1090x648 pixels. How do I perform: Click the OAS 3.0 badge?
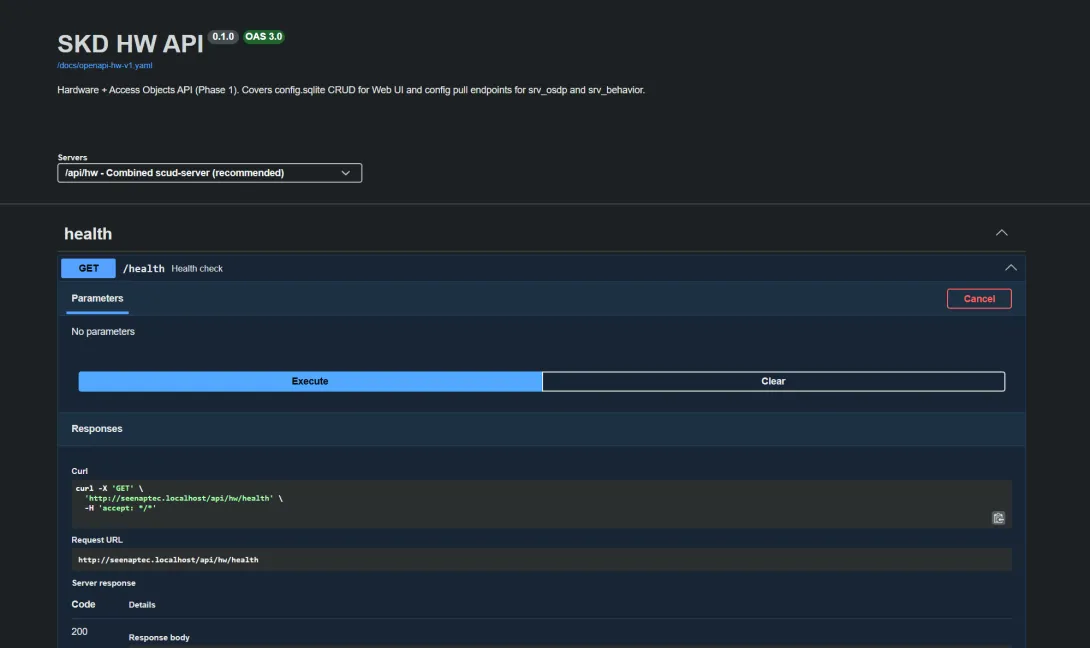point(263,37)
